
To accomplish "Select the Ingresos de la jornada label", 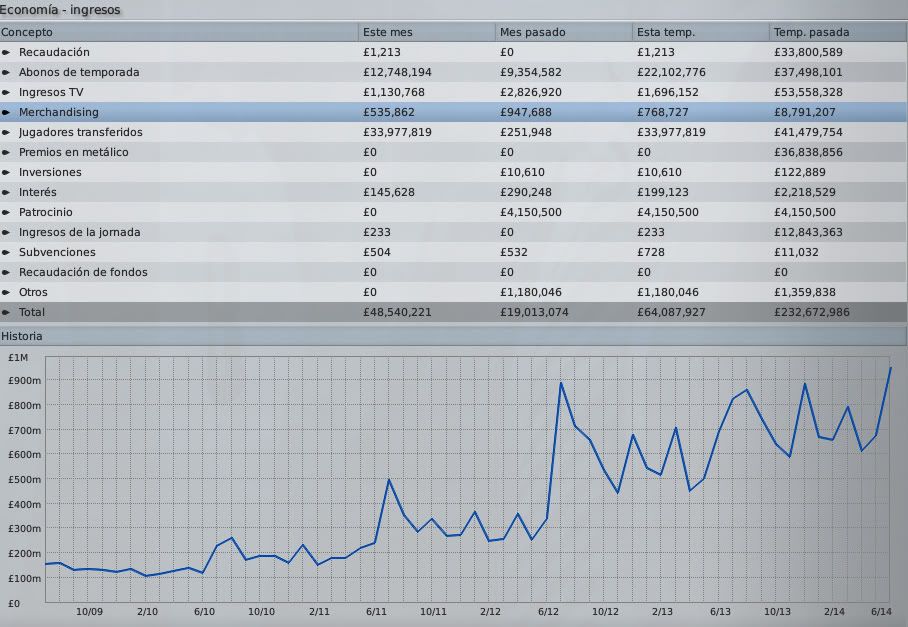I will [x=79, y=232].
